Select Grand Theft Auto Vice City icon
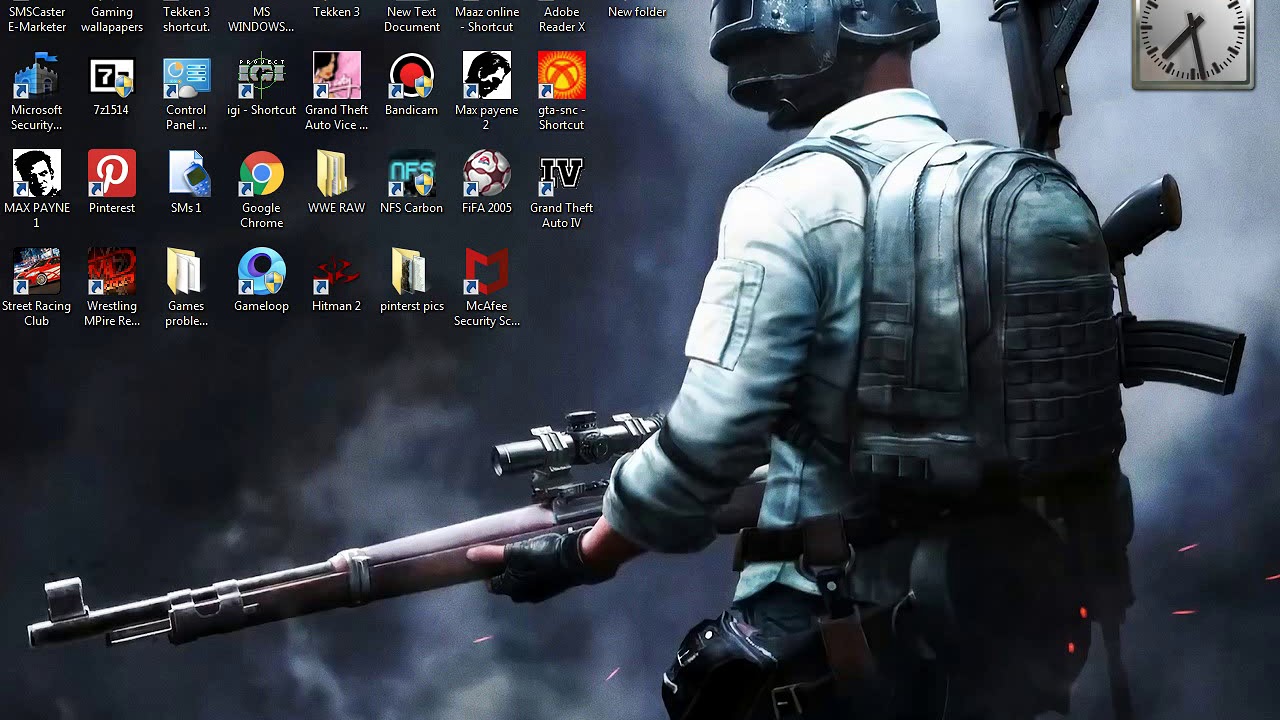The width and height of the screenshot is (1280, 720). click(336, 77)
